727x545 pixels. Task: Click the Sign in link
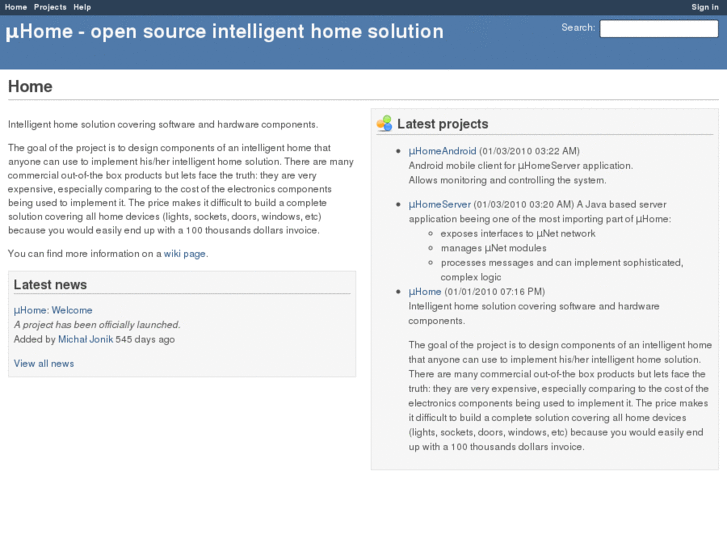[x=705, y=7]
